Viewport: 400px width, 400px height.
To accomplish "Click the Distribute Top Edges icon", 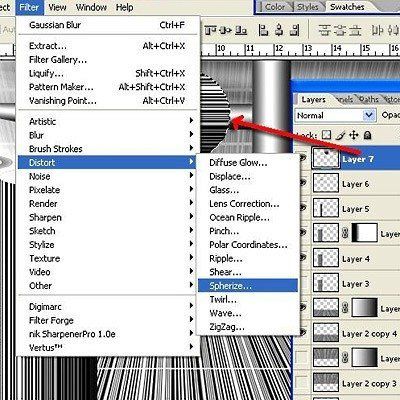I will [324, 30].
